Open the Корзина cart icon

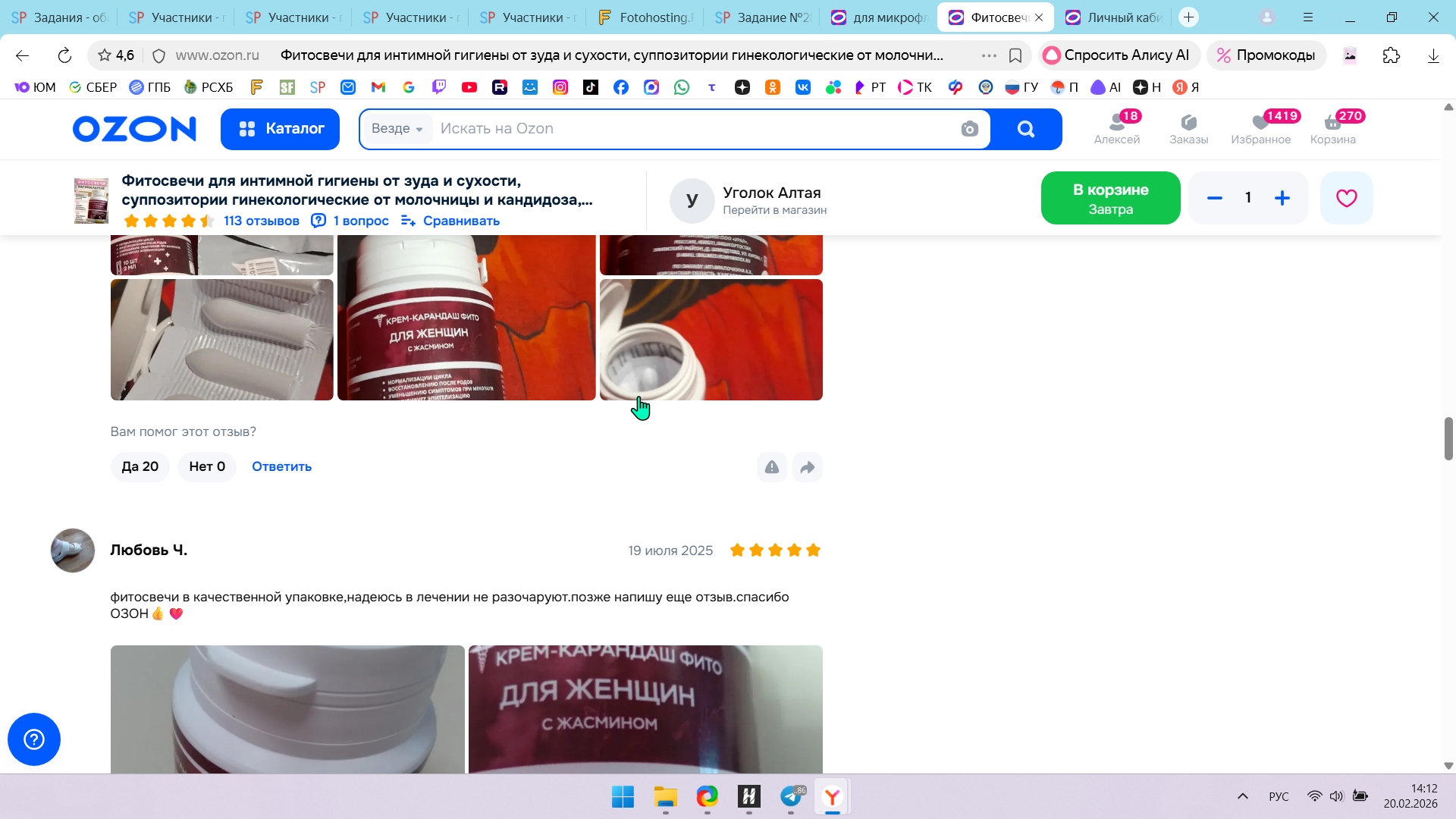click(1332, 128)
